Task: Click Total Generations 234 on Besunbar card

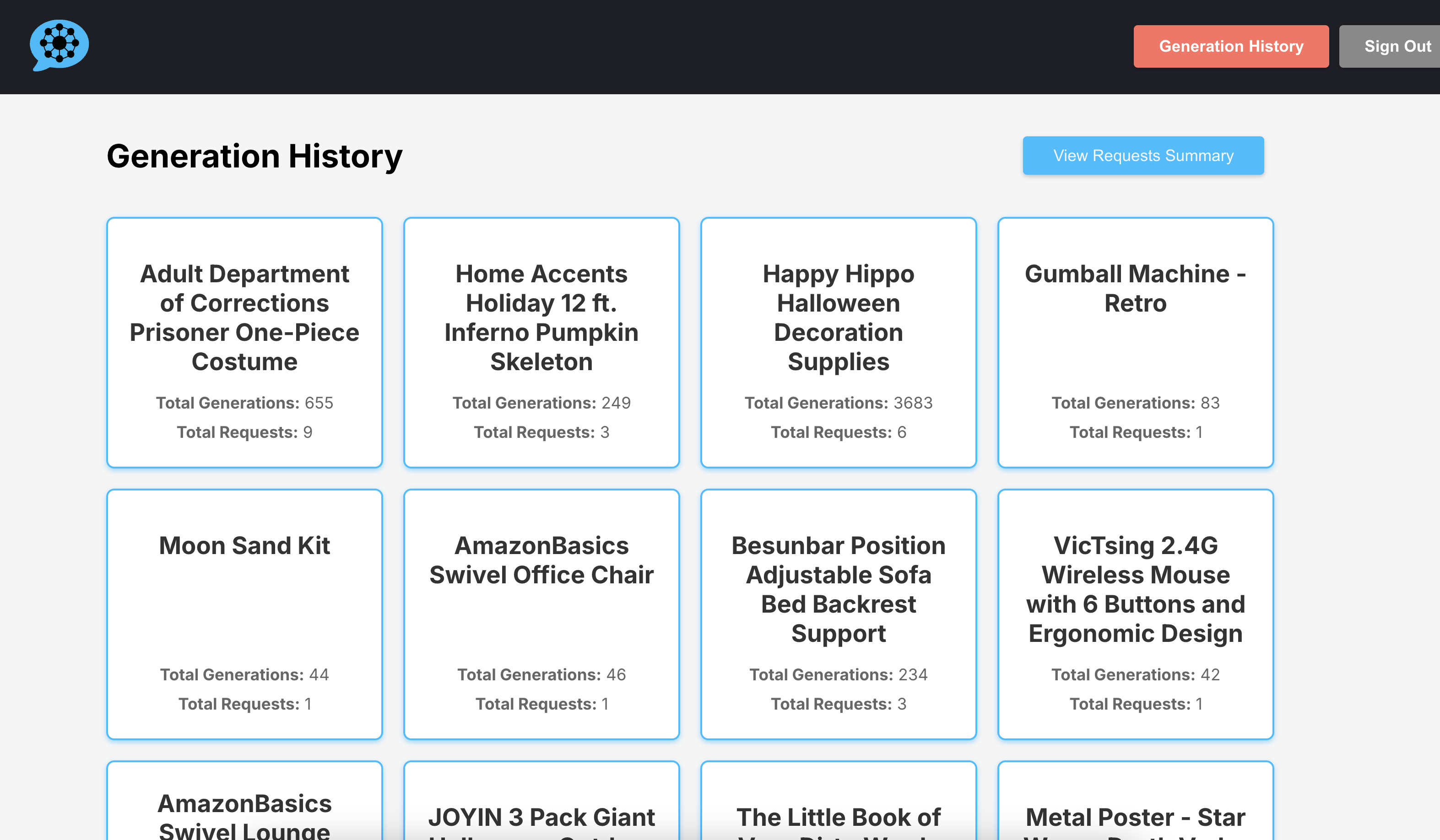Action: (x=838, y=674)
